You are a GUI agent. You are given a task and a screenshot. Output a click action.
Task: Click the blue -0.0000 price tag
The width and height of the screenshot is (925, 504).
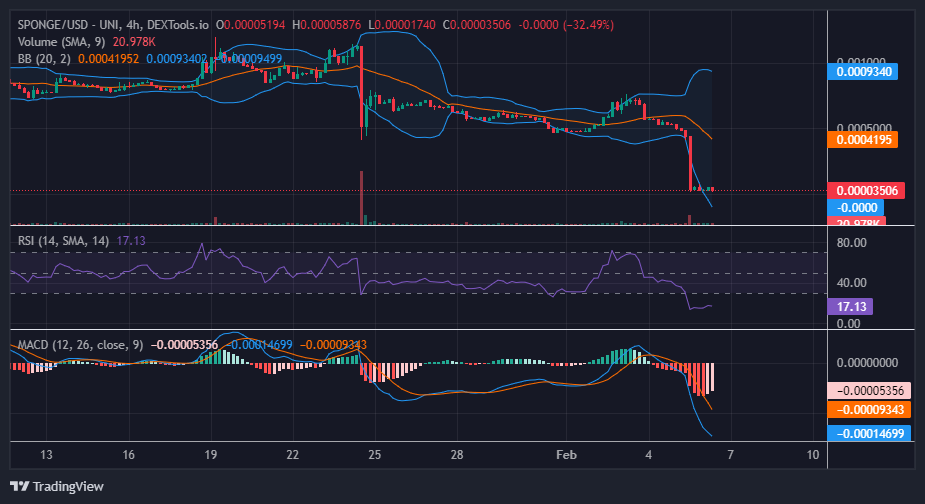pyautogui.click(x=855, y=208)
